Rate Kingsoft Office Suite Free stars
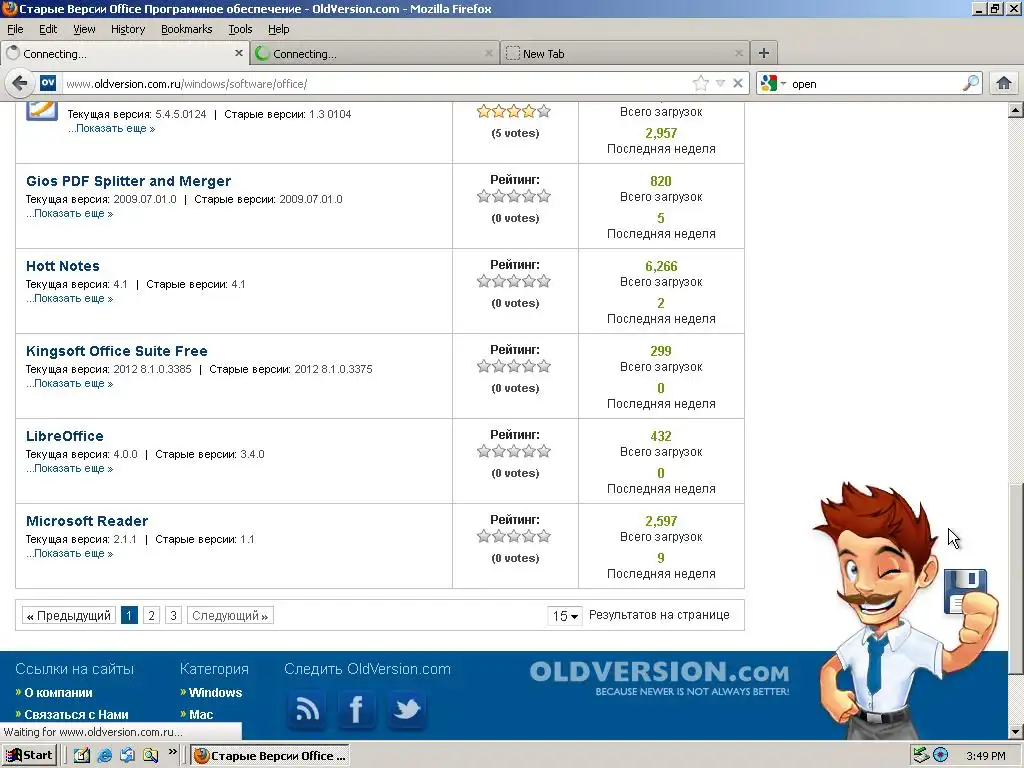 [514, 366]
